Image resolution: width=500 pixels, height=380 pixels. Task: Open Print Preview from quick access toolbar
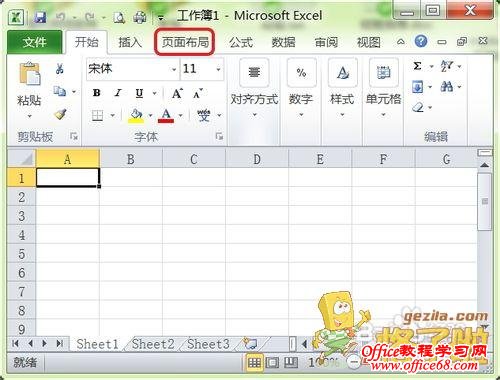point(119,17)
